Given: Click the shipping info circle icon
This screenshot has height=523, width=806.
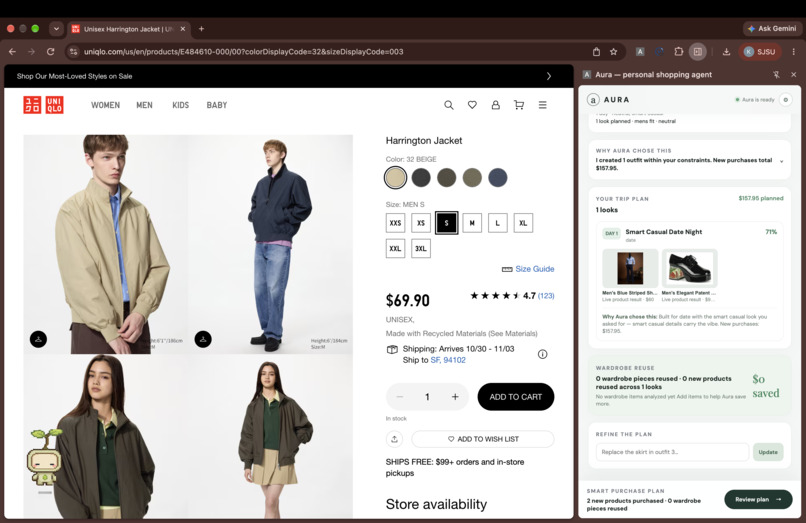Looking at the screenshot, I should pyautogui.click(x=542, y=354).
